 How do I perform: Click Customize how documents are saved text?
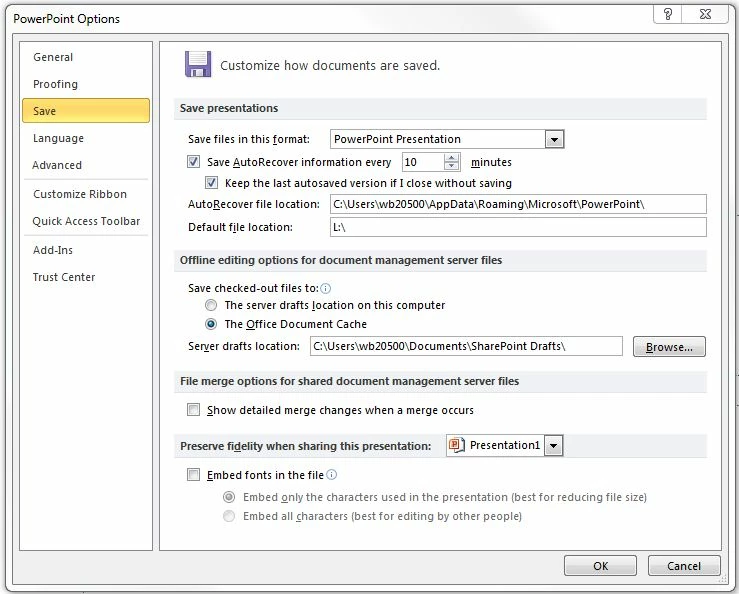point(330,65)
